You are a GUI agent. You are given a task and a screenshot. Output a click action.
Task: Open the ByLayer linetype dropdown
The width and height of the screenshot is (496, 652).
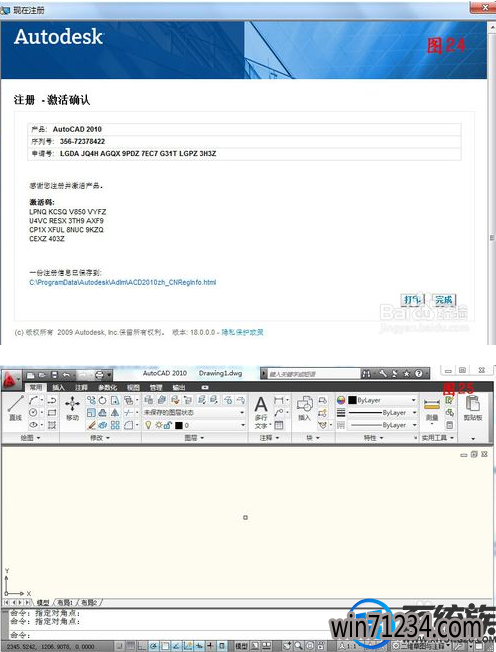[382, 425]
